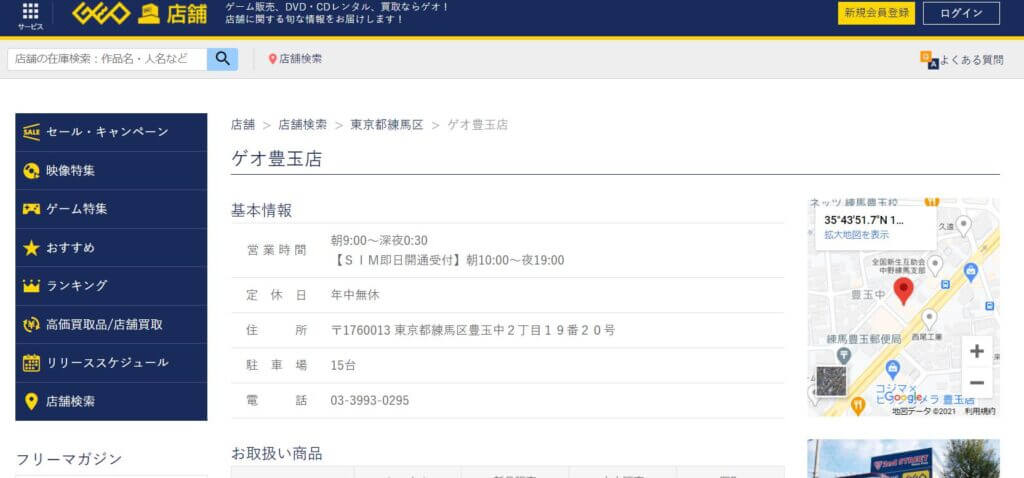Click the Google logo on map
This screenshot has width=1024, height=478.
[904, 398]
